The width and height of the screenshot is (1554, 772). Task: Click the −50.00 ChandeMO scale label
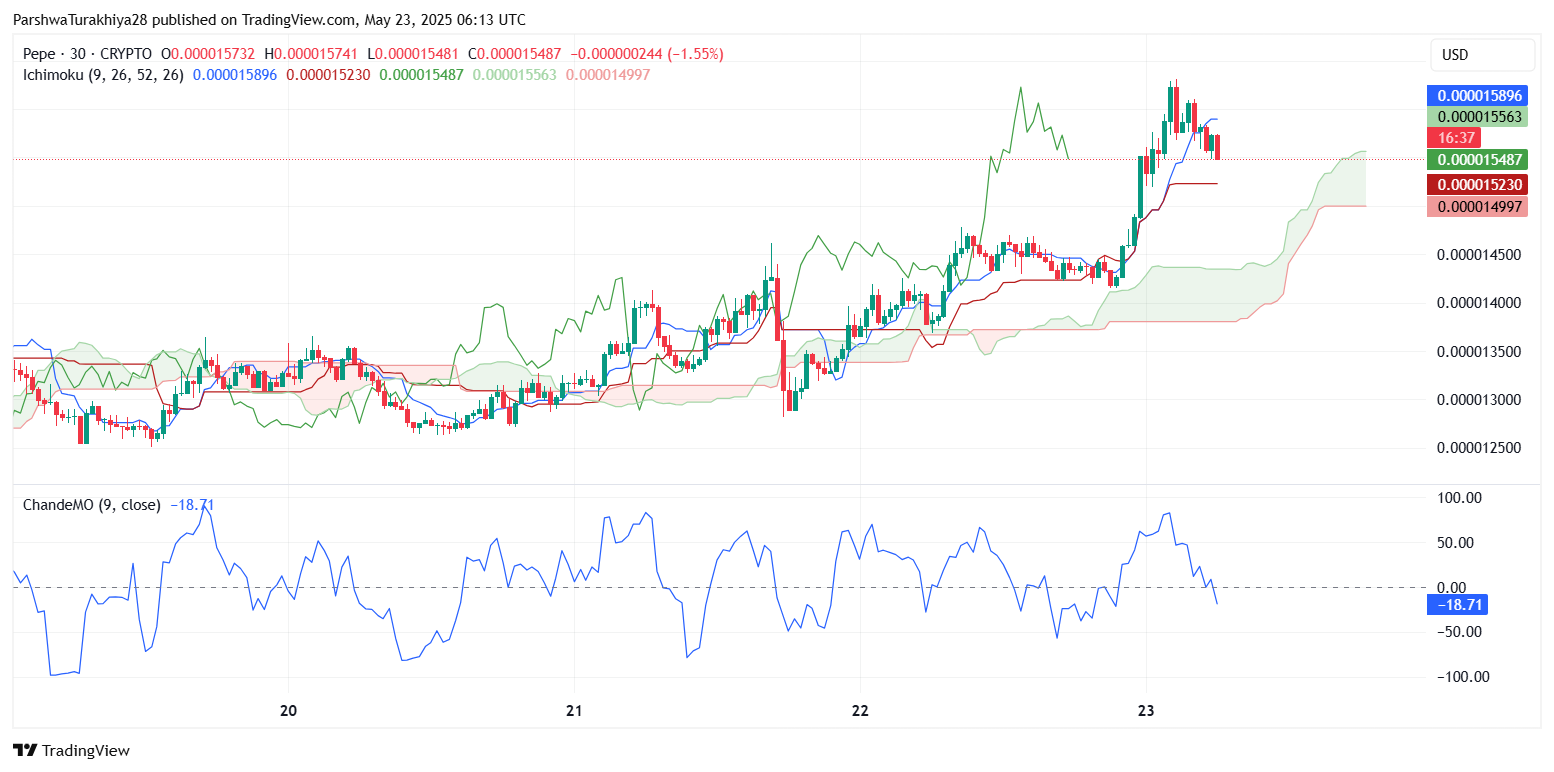tap(1458, 632)
